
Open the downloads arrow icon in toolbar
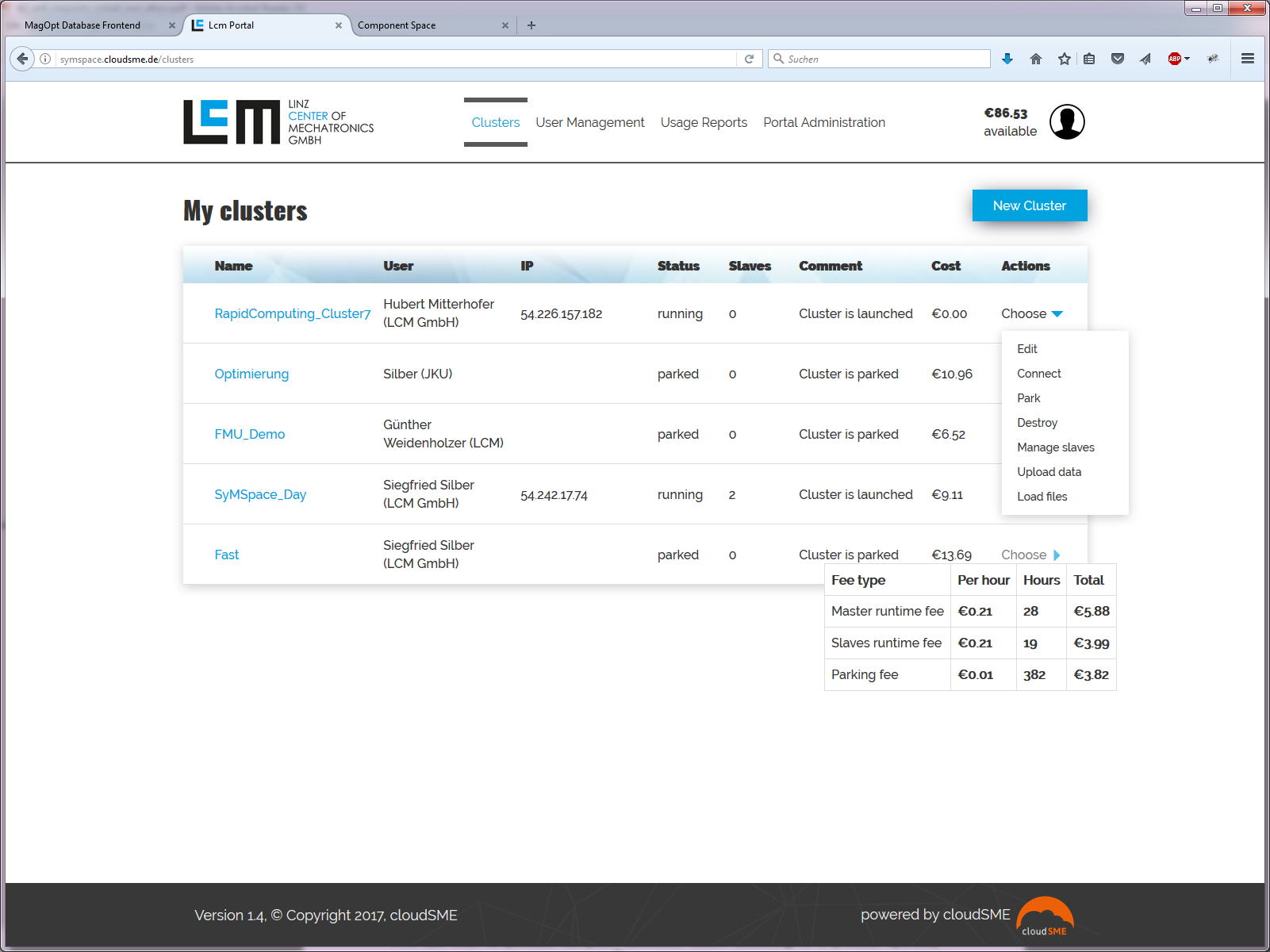(1007, 59)
